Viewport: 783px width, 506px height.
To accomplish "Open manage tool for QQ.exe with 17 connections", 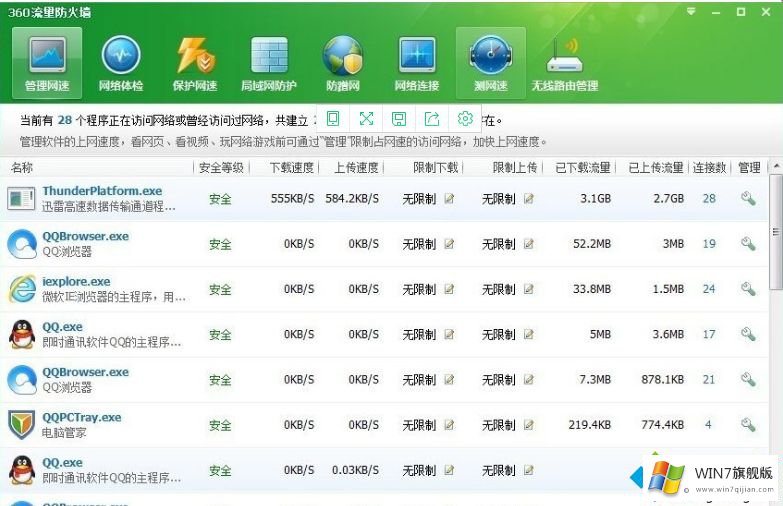I will pyautogui.click(x=748, y=334).
